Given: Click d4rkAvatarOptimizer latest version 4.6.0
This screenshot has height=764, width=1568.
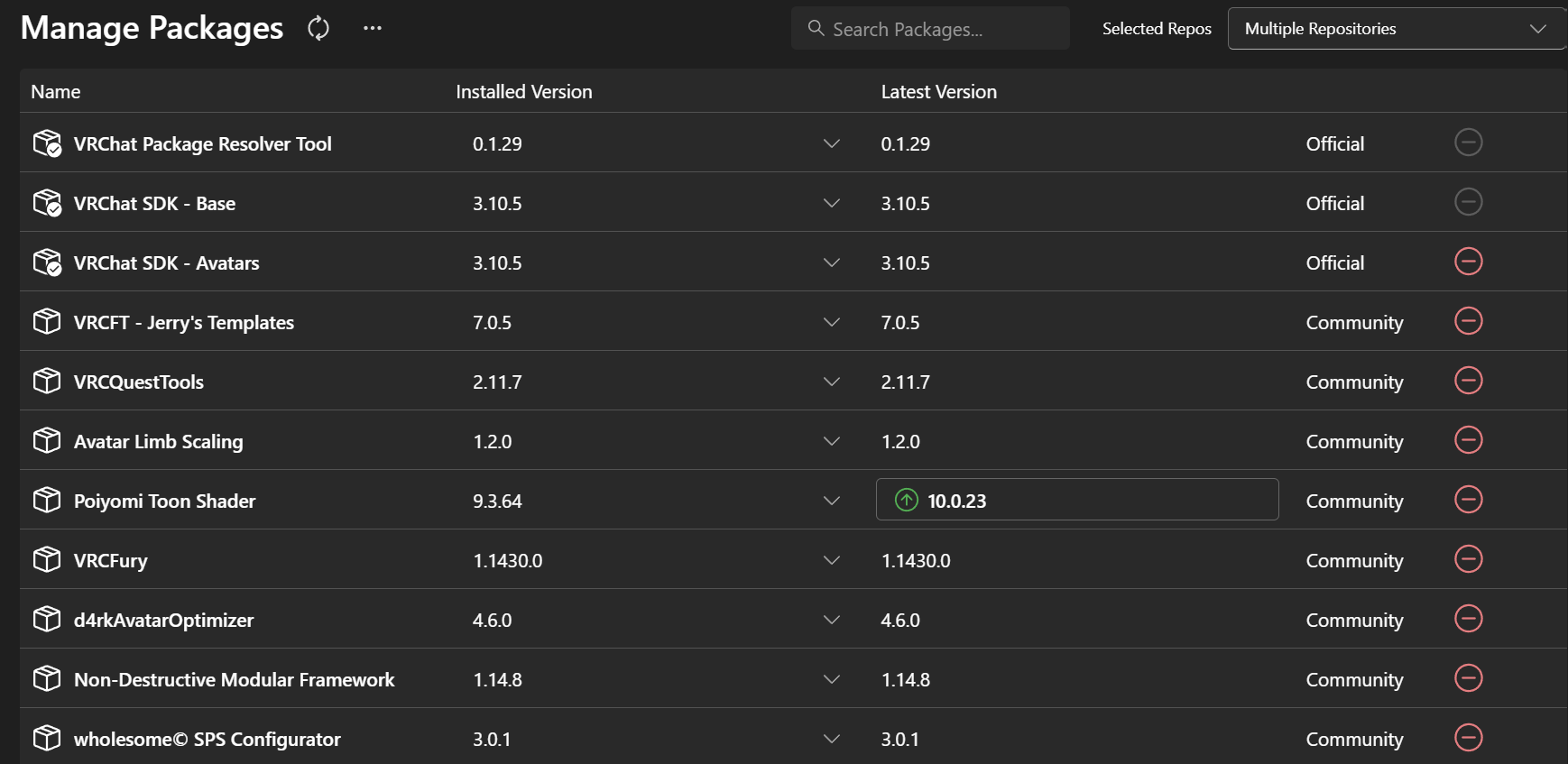Looking at the screenshot, I should (900, 621).
